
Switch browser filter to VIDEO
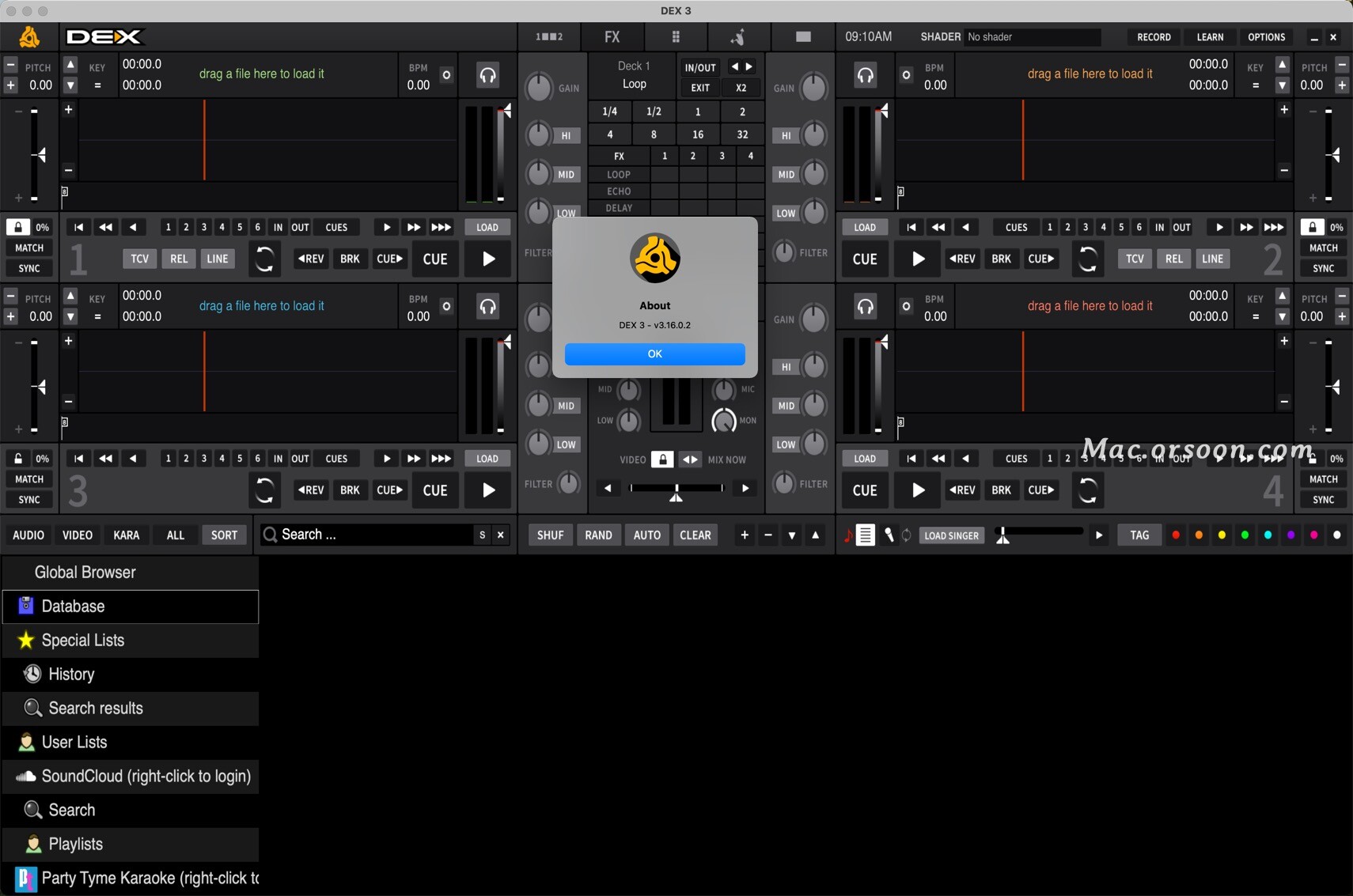click(78, 535)
